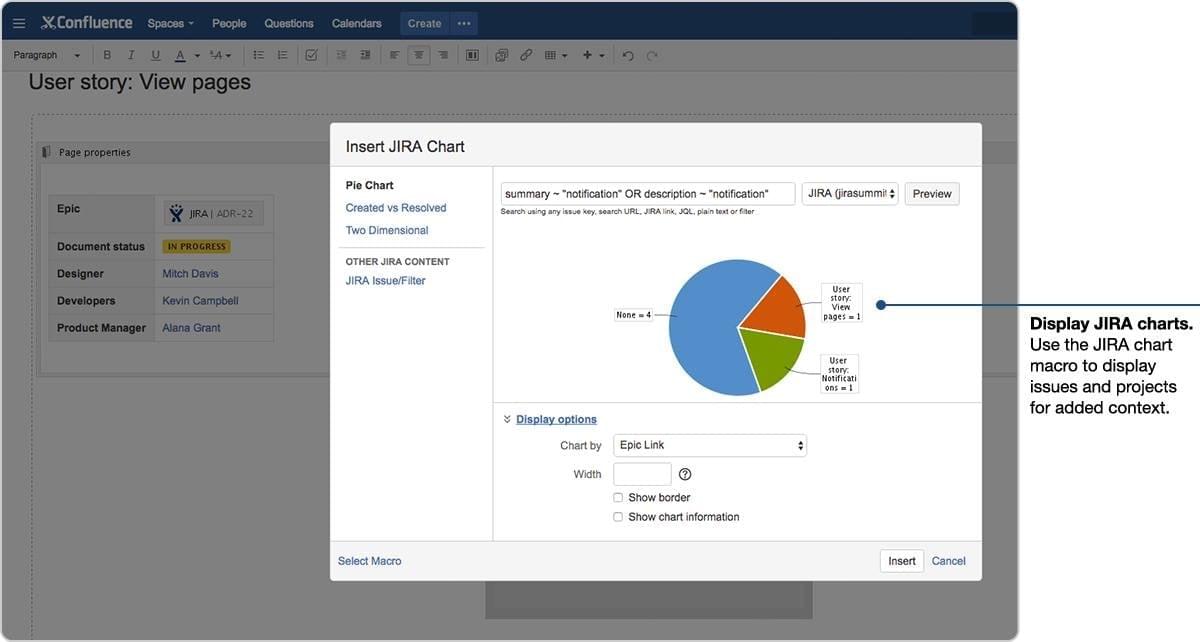Insert a numbered list
Image resolution: width=1200 pixels, height=642 pixels.
click(x=283, y=55)
